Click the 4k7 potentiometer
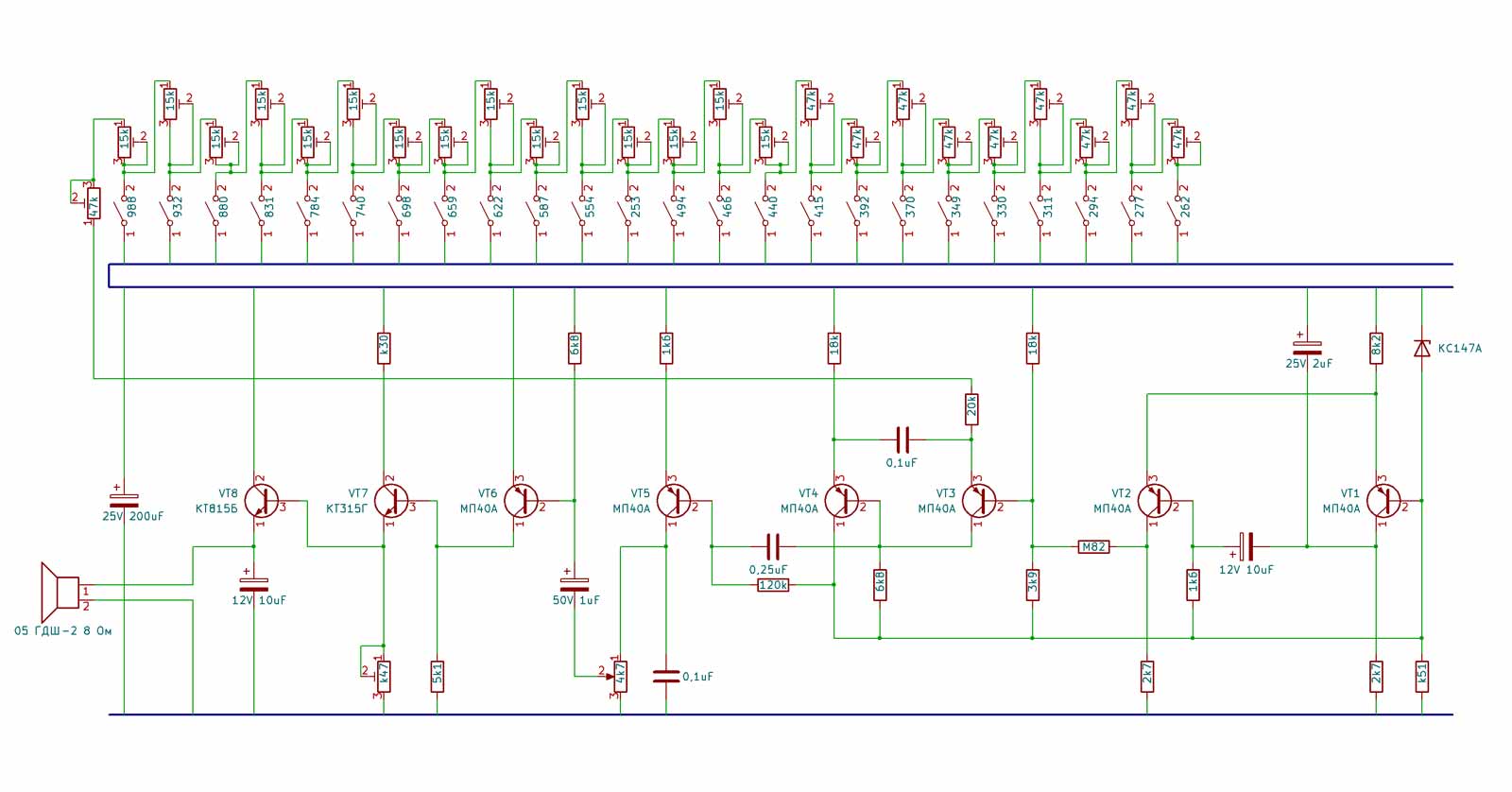Screen dimensions: 1512x792 click(x=620, y=675)
